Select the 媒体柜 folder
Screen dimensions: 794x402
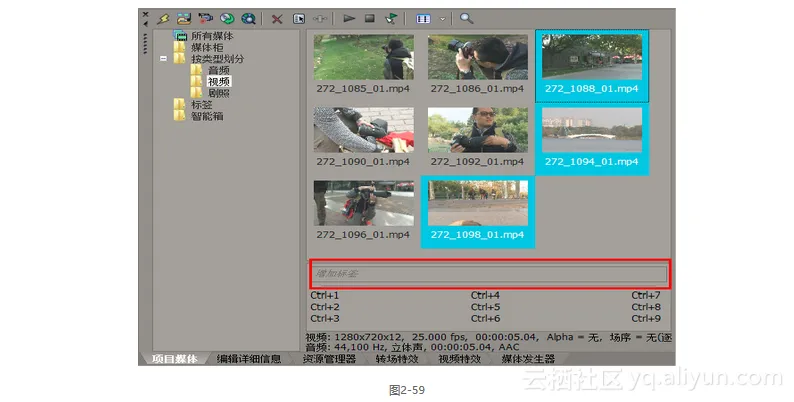tap(207, 47)
